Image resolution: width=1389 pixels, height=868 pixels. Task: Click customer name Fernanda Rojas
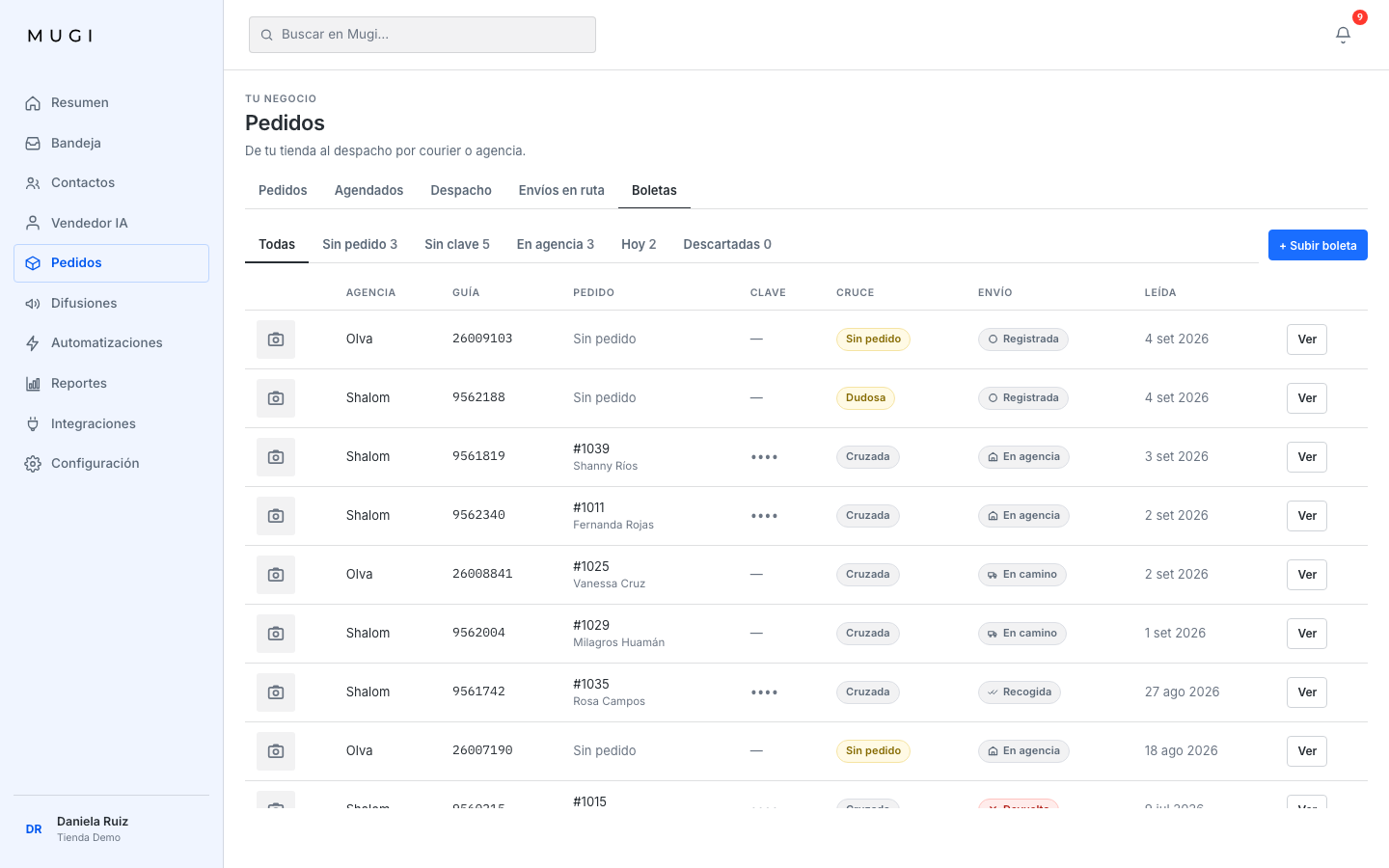[613, 525]
